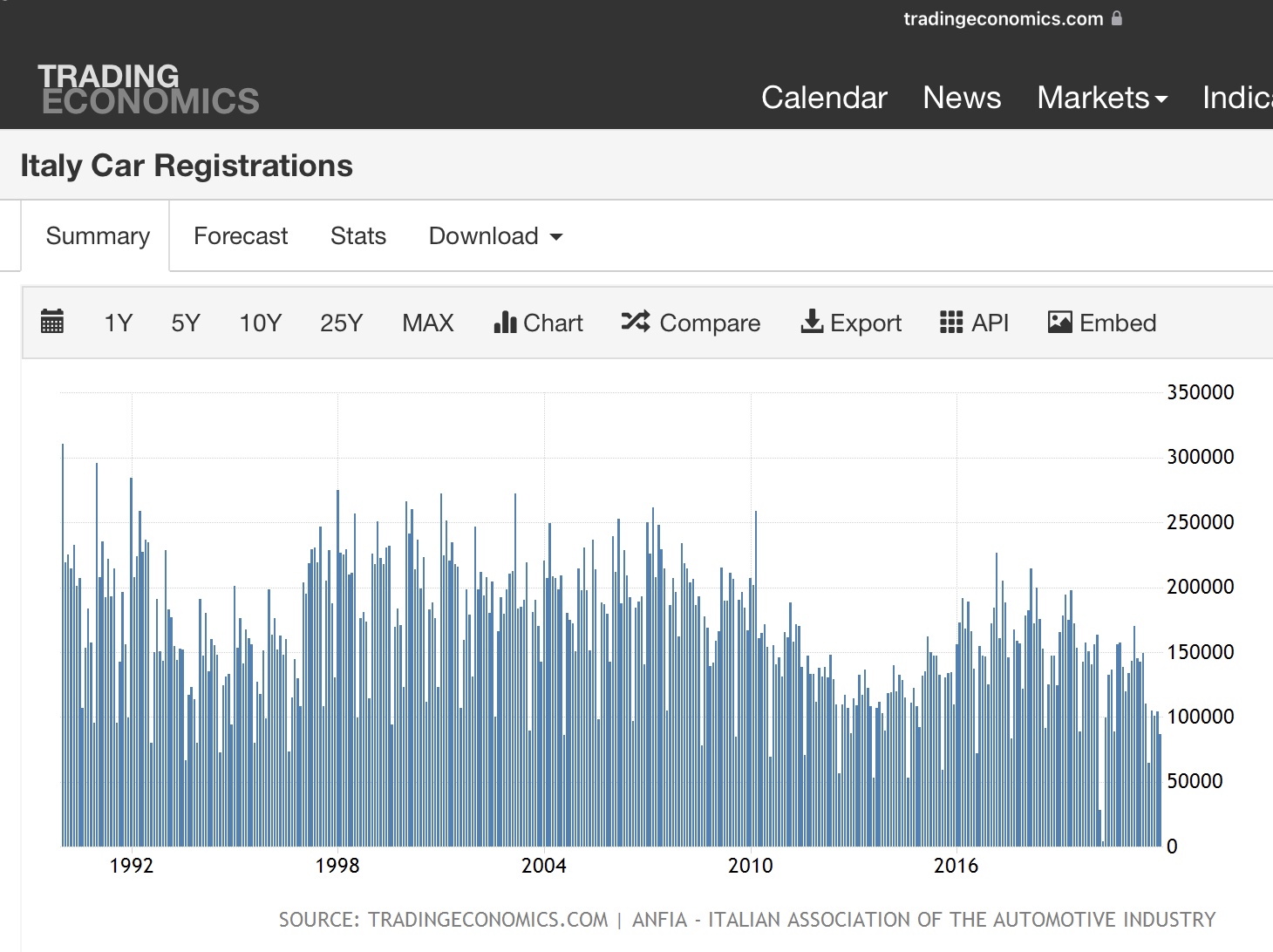
Task: Open the Markets dropdown menu
Action: [1102, 98]
